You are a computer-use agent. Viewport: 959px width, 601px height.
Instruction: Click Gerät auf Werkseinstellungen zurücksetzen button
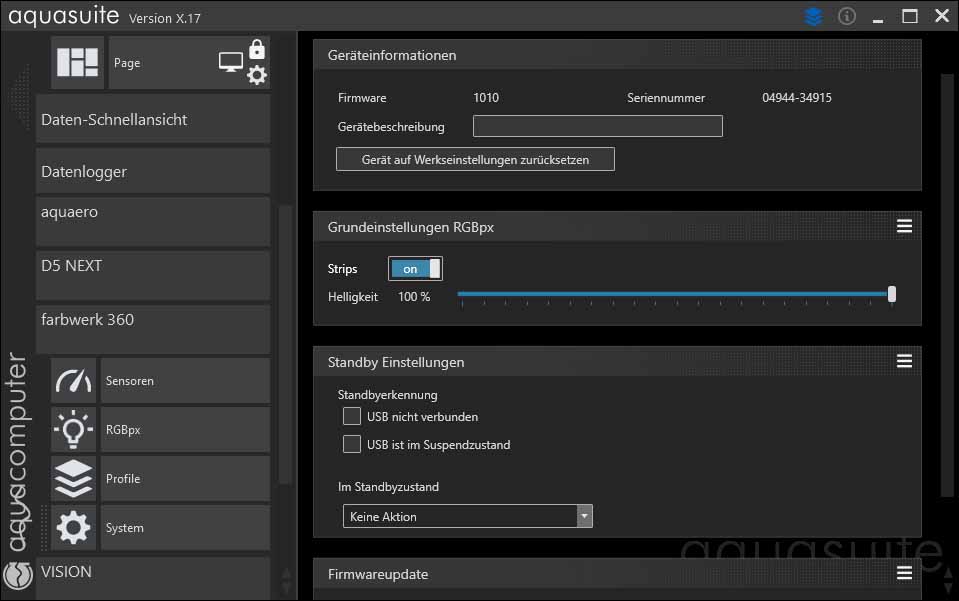point(475,160)
